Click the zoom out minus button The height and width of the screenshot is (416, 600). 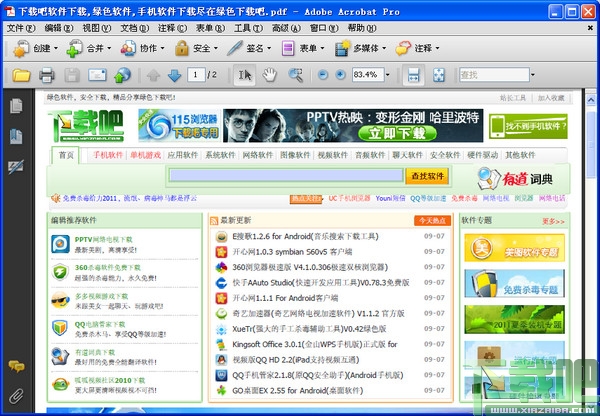[x=323, y=75]
